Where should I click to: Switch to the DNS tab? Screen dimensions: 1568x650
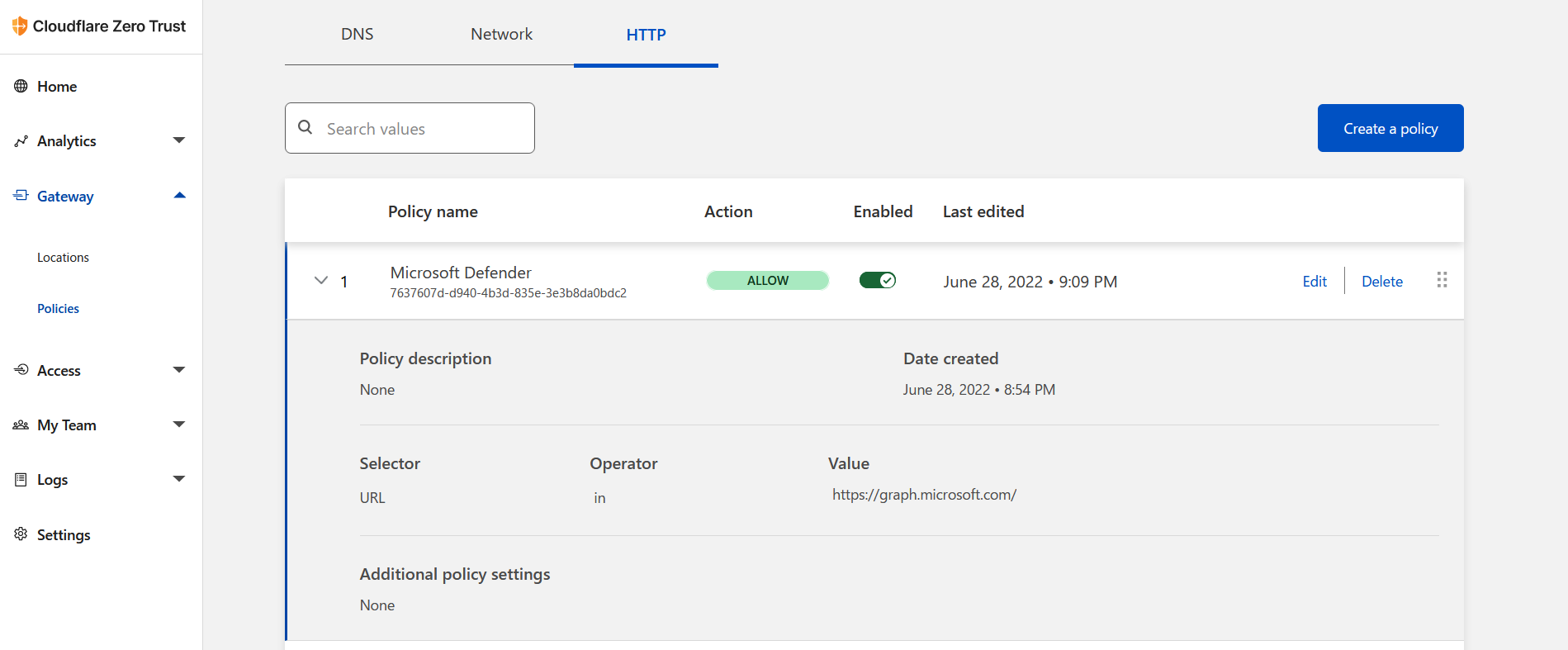tap(357, 35)
